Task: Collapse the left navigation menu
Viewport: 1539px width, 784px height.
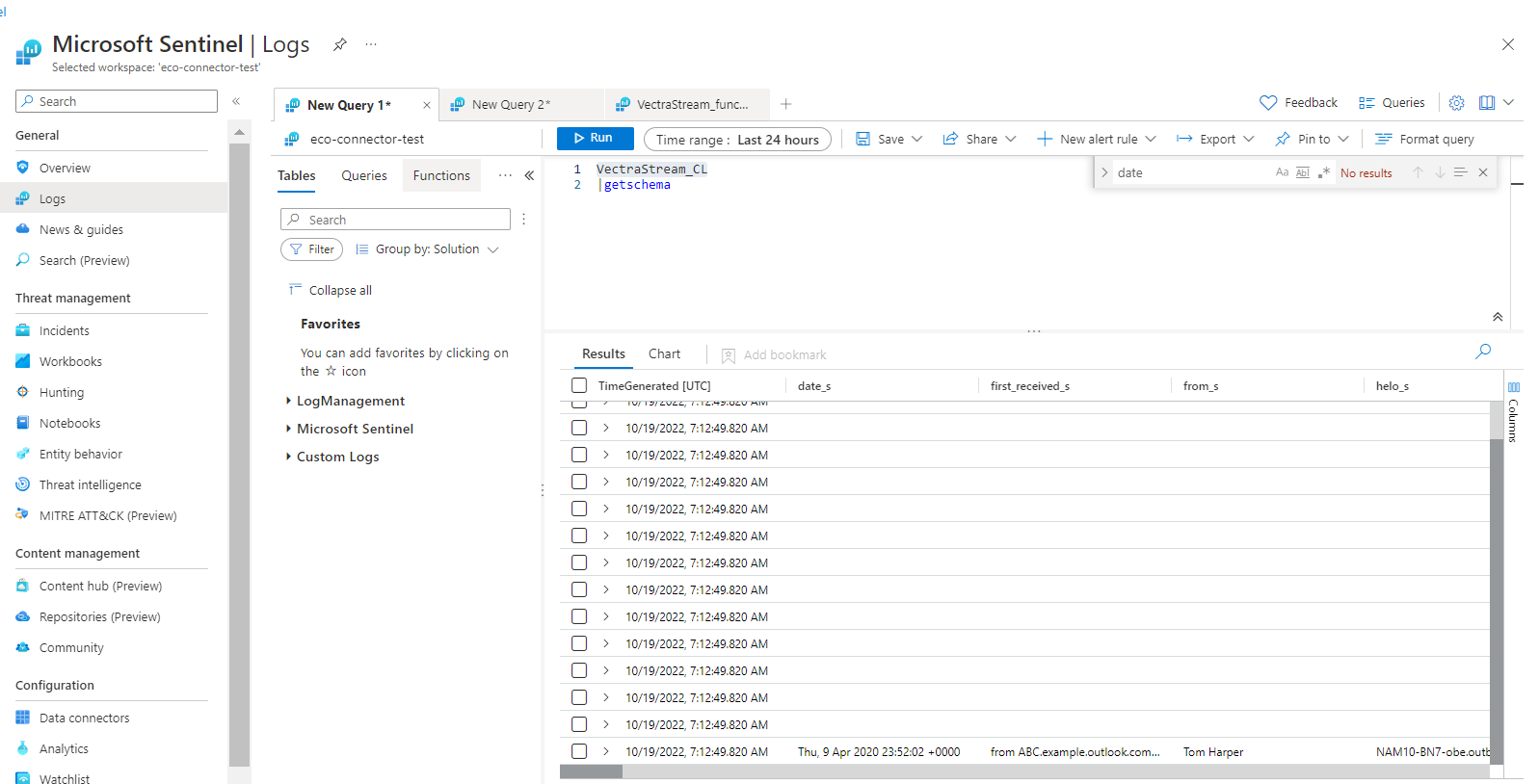Action: (x=236, y=101)
